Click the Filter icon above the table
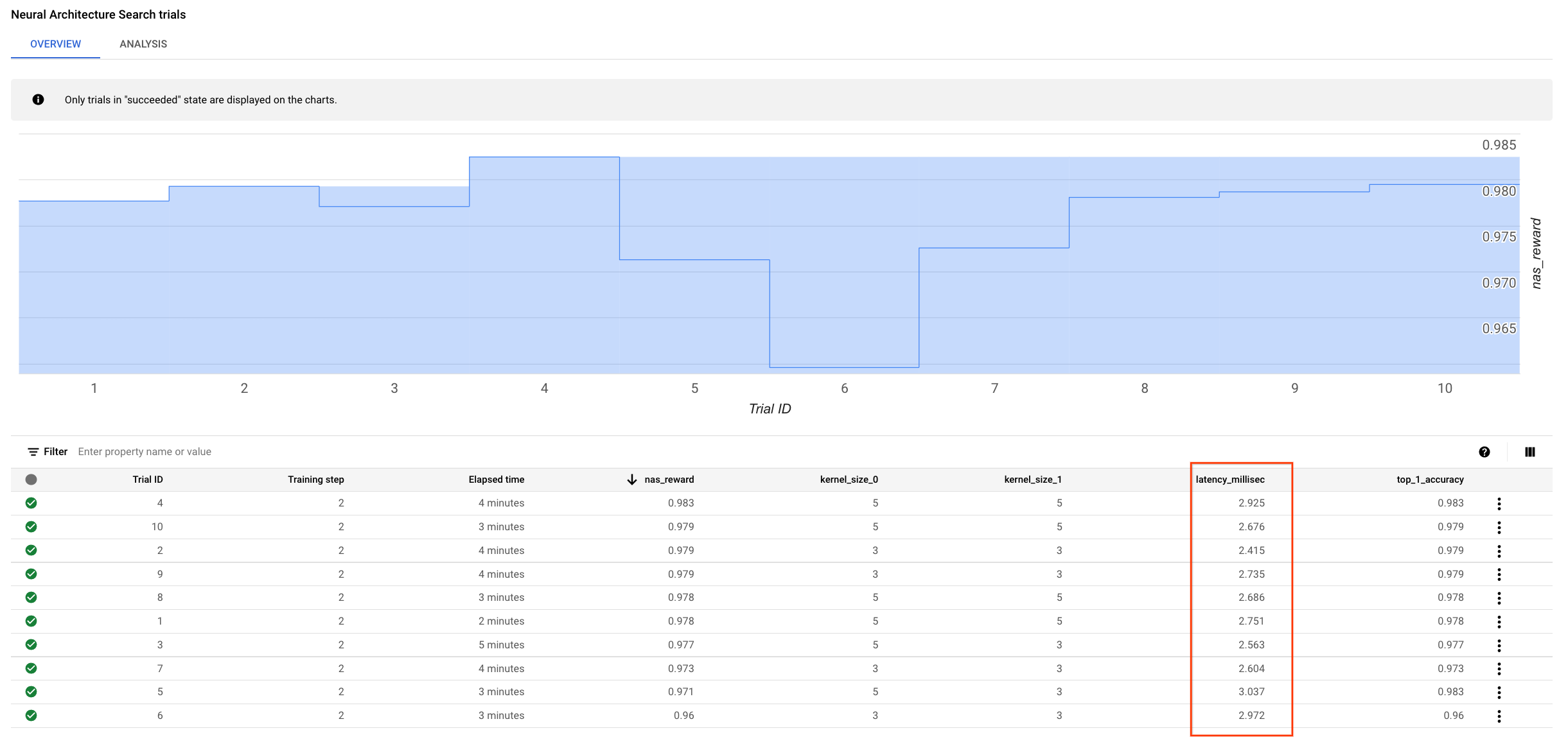 [x=33, y=452]
